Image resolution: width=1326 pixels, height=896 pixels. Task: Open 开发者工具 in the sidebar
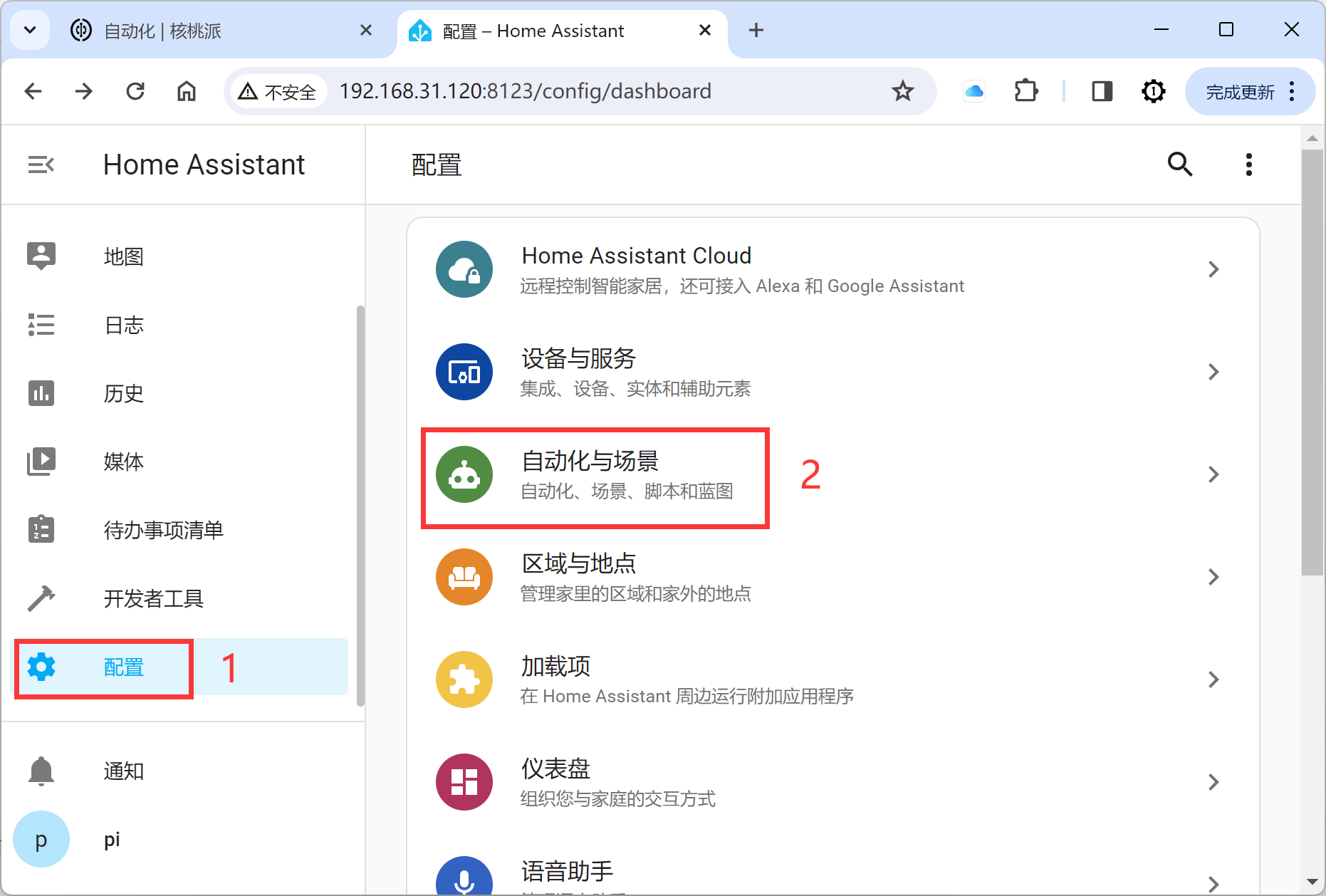tap(181, 598)
